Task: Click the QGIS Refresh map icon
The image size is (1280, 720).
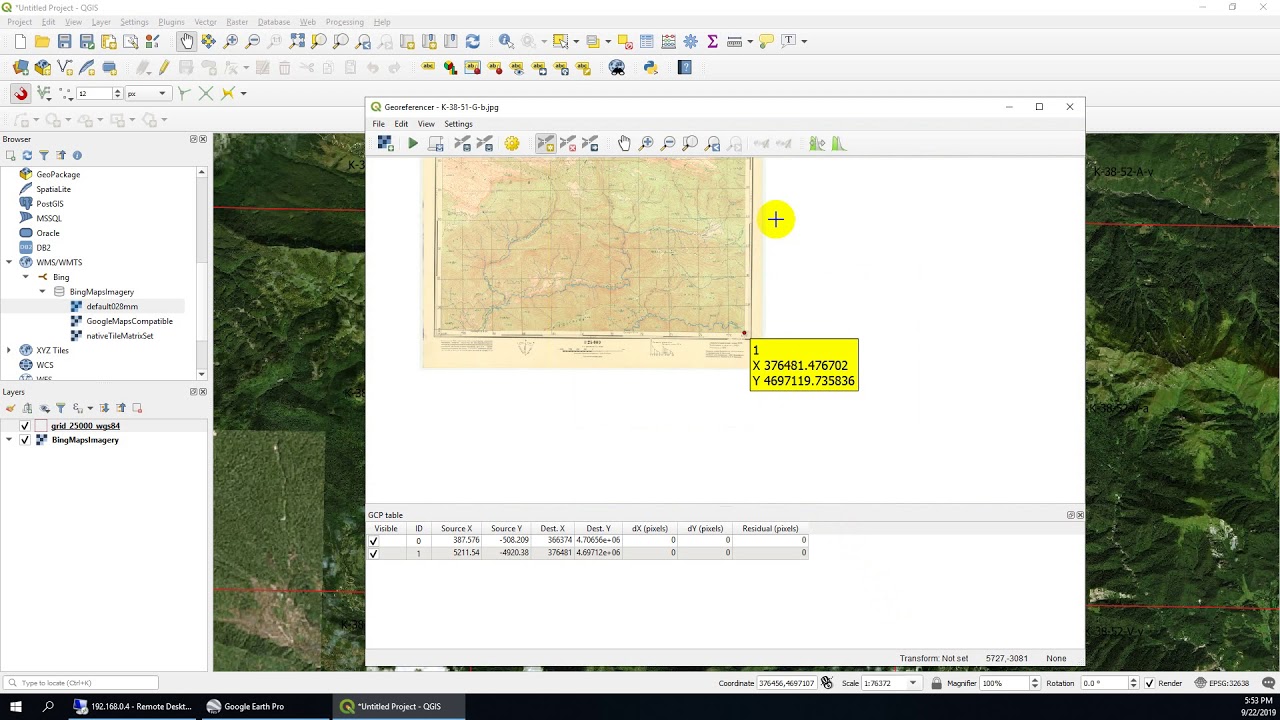Action: tap(473, 41)
